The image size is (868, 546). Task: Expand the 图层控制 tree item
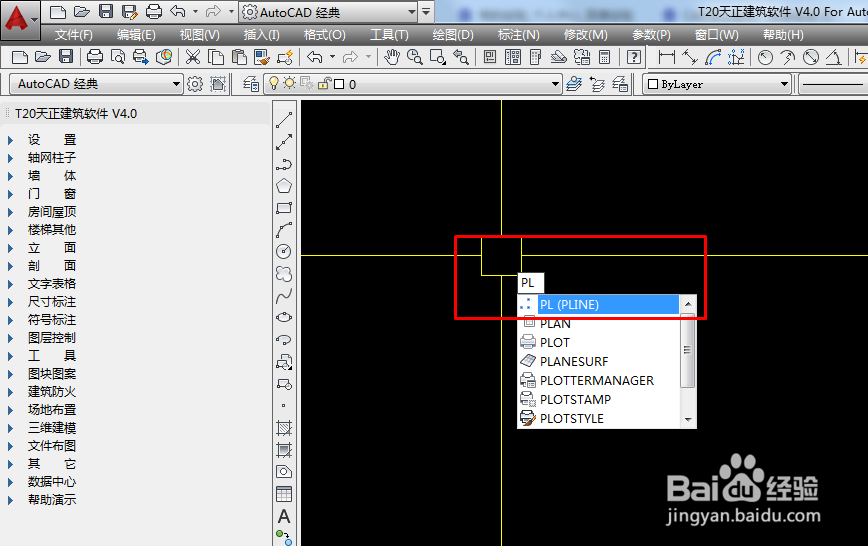pos(10,338)
